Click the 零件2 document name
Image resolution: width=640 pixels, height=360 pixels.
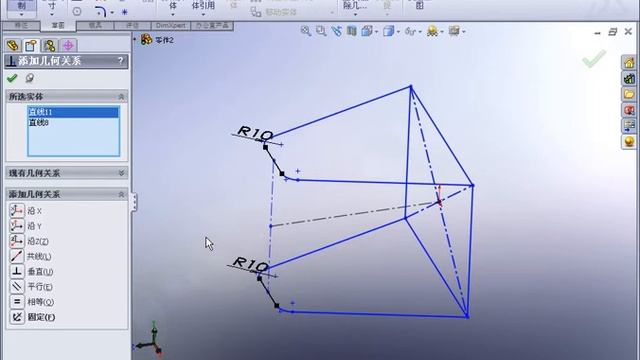pos(164,40)
